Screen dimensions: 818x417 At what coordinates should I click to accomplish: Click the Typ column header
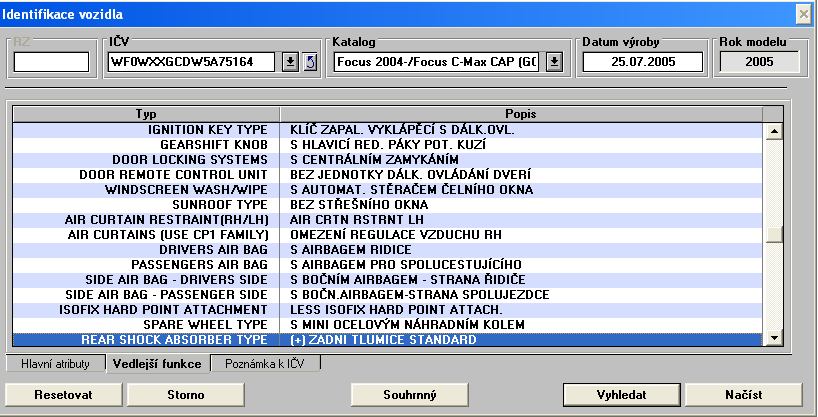pyautogui.click(x=146, y=113)
